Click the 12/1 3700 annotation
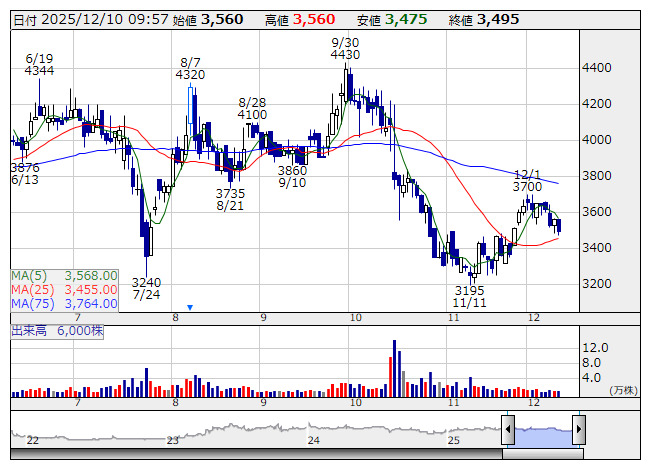Image resolution: width=653 pixels, height=470 pixels. pos(527,181)
